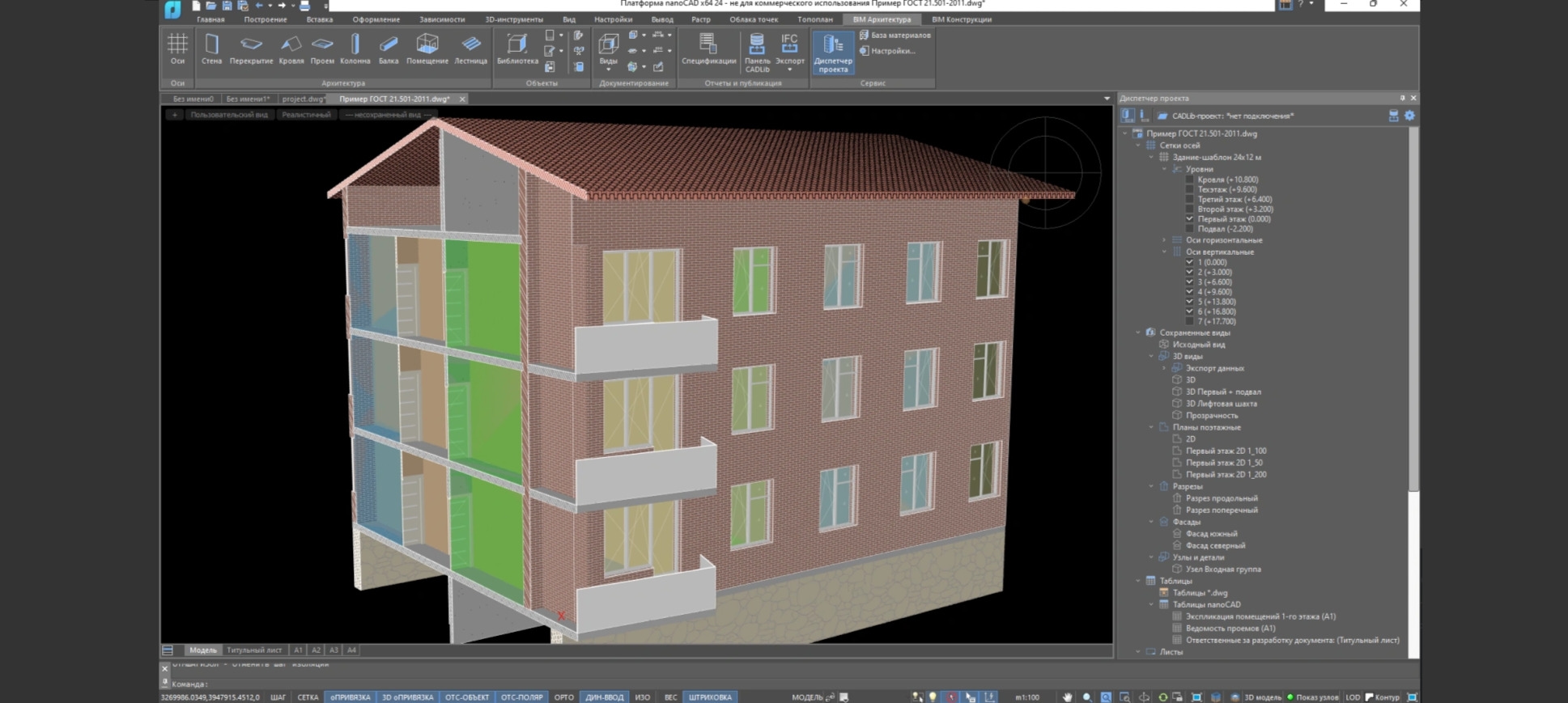Viewport: 1568px width, 703px height.
Task: Click the Команда command line input
Action: coord(640,684)
